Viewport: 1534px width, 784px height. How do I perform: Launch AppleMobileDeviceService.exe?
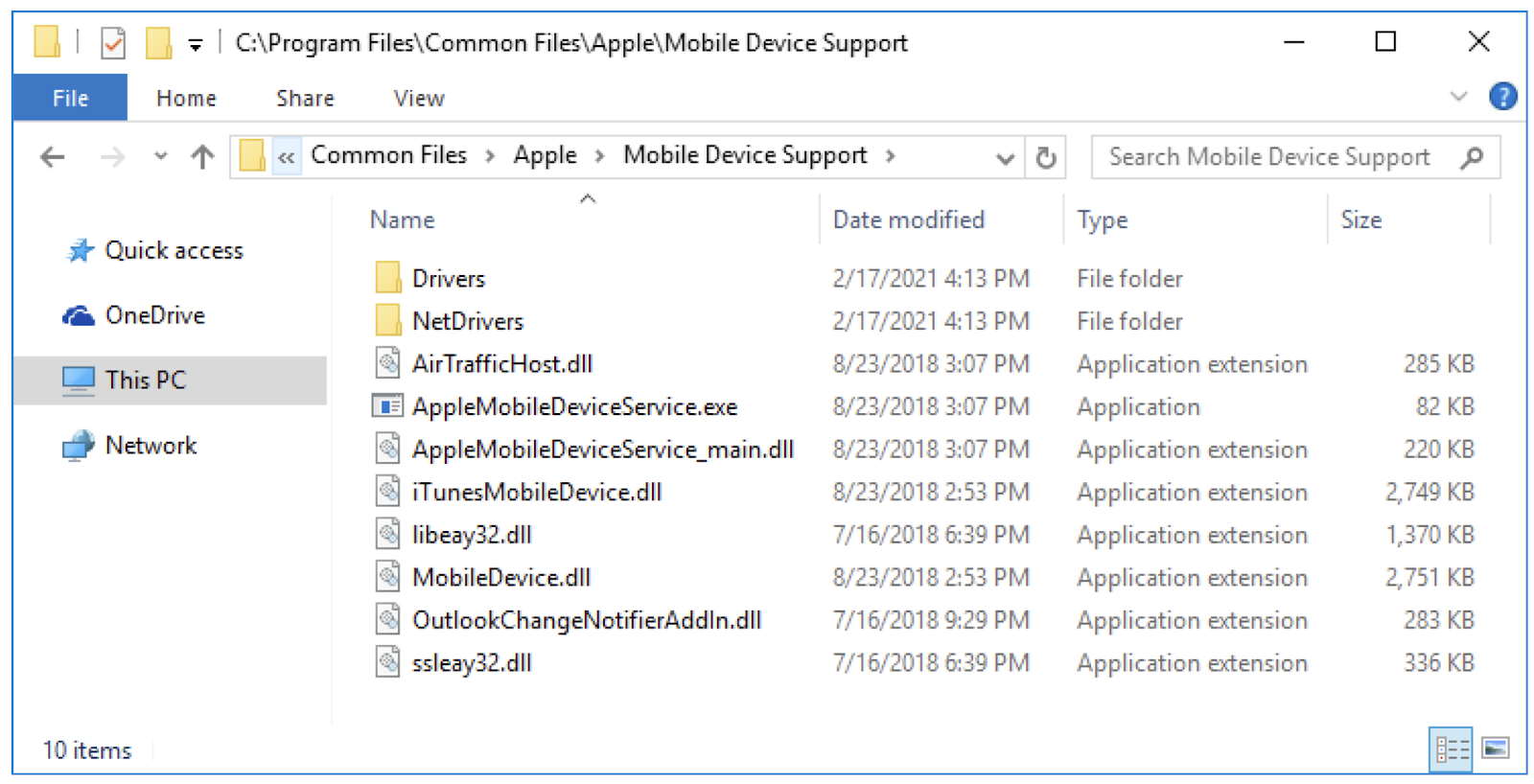click(574, 405)
